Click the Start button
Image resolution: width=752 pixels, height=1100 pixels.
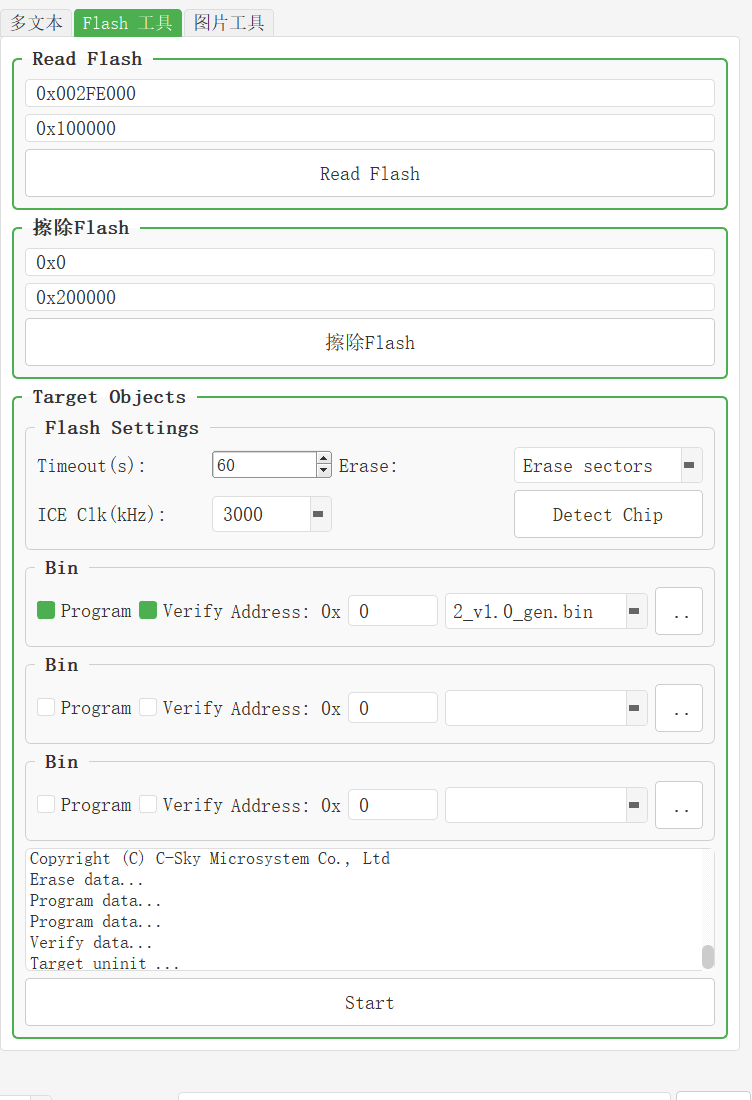coord(370,1002)
